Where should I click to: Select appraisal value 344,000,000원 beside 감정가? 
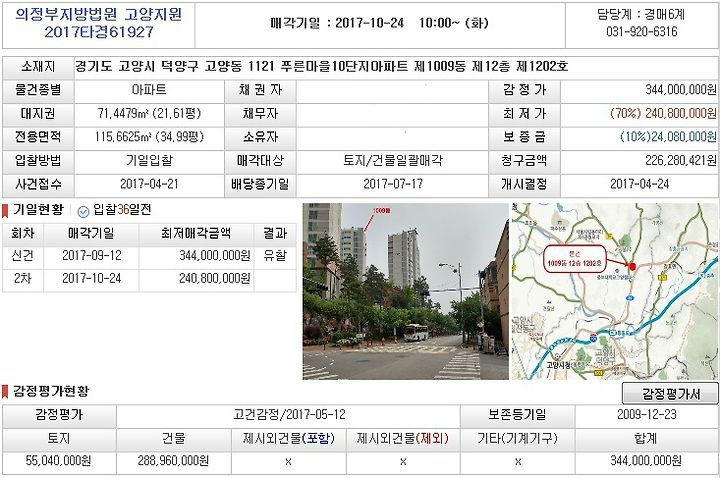(681, 90)
